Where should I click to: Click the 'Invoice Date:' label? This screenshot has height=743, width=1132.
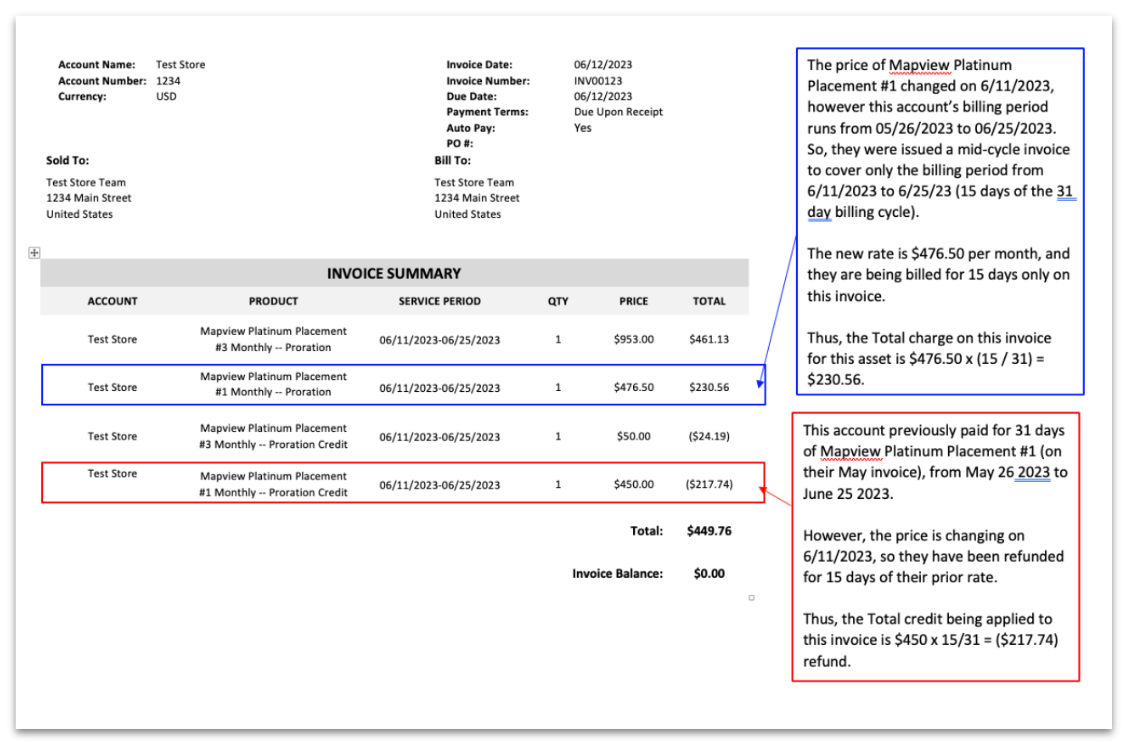click(x=479, y=65)
